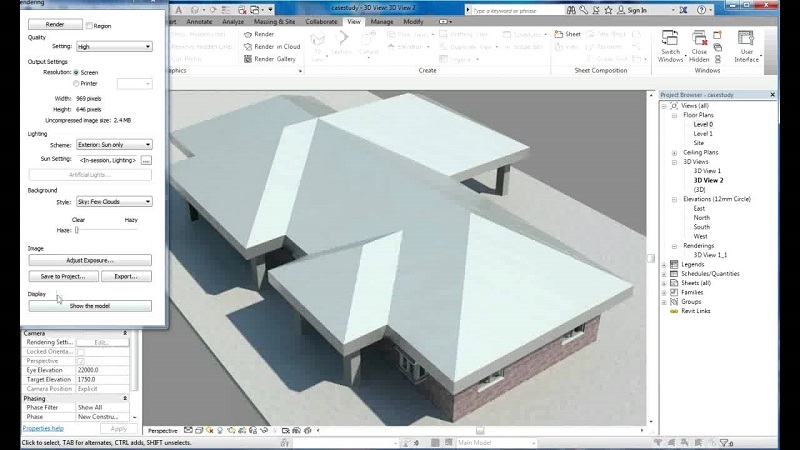Open the Quality Setting dropdown
The width and height of the screenshot is (800, 450).
(x=114, y=46)
